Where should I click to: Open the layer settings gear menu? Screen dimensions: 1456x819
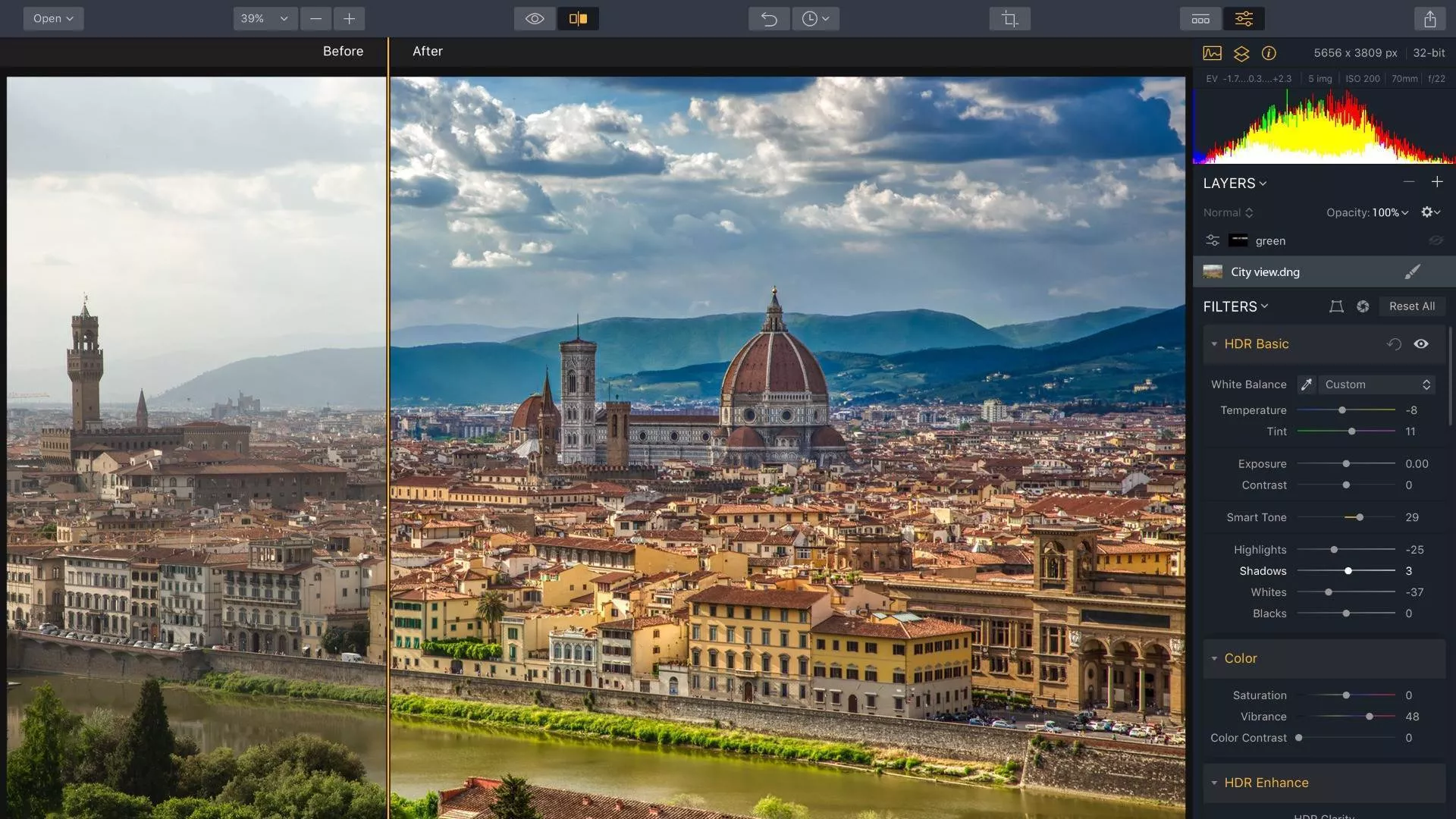coord(1430,212)
